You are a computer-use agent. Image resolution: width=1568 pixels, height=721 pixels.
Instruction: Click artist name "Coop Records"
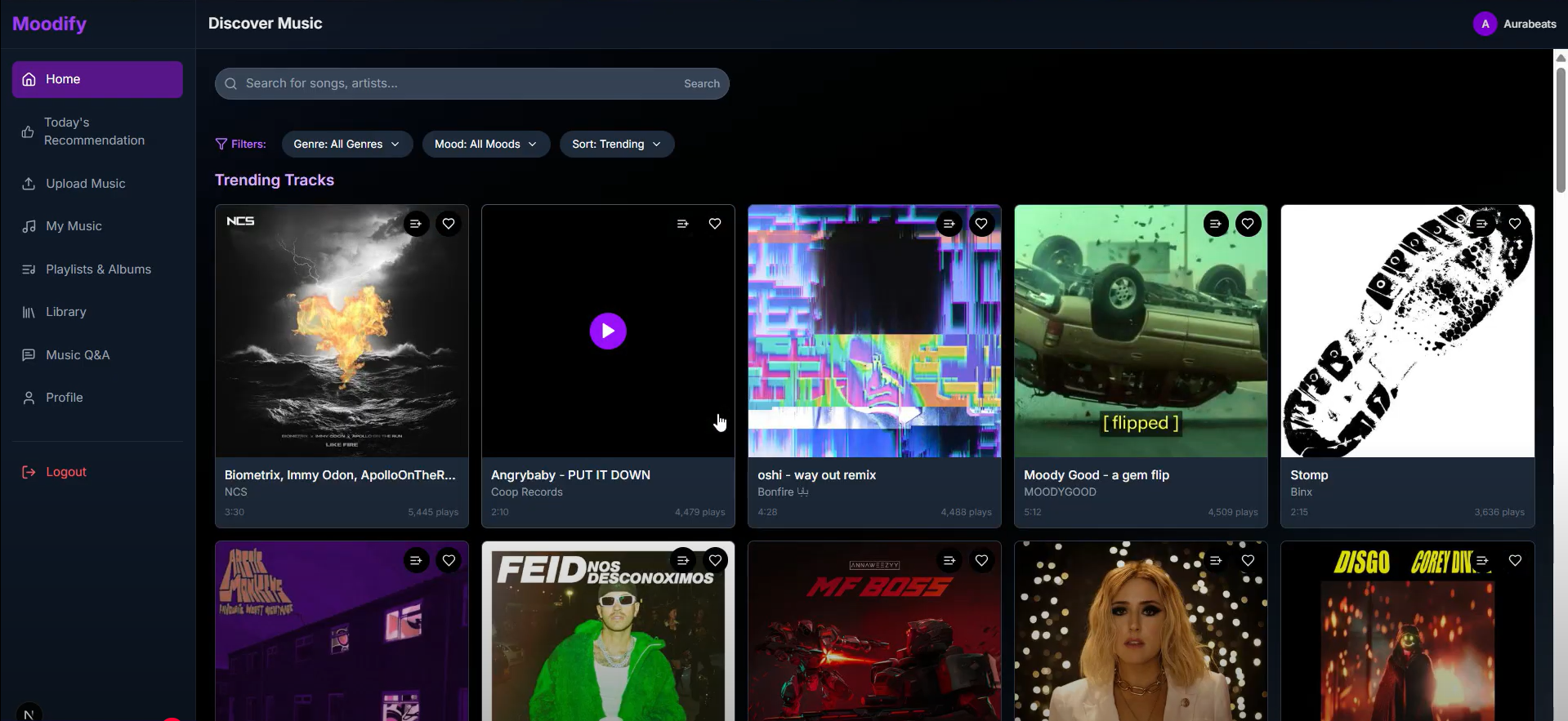[x=527, y=492]
